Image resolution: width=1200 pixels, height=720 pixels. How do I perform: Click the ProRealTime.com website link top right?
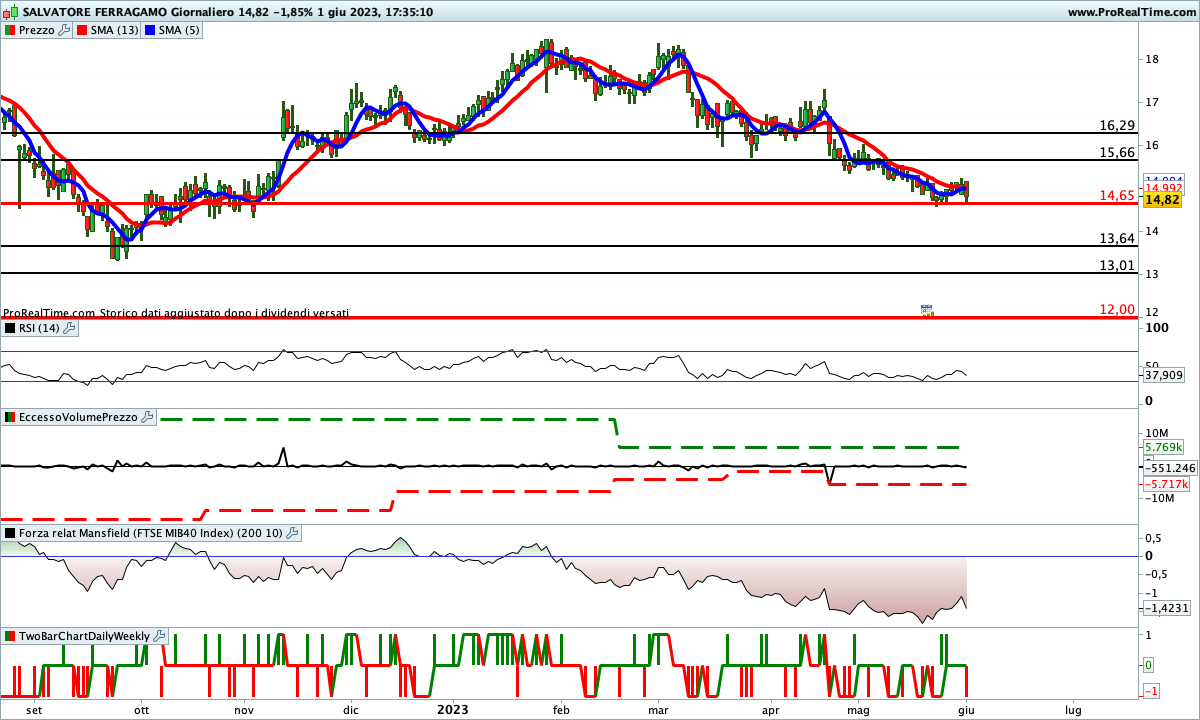pyautogui.click(x=1130, y=13)
